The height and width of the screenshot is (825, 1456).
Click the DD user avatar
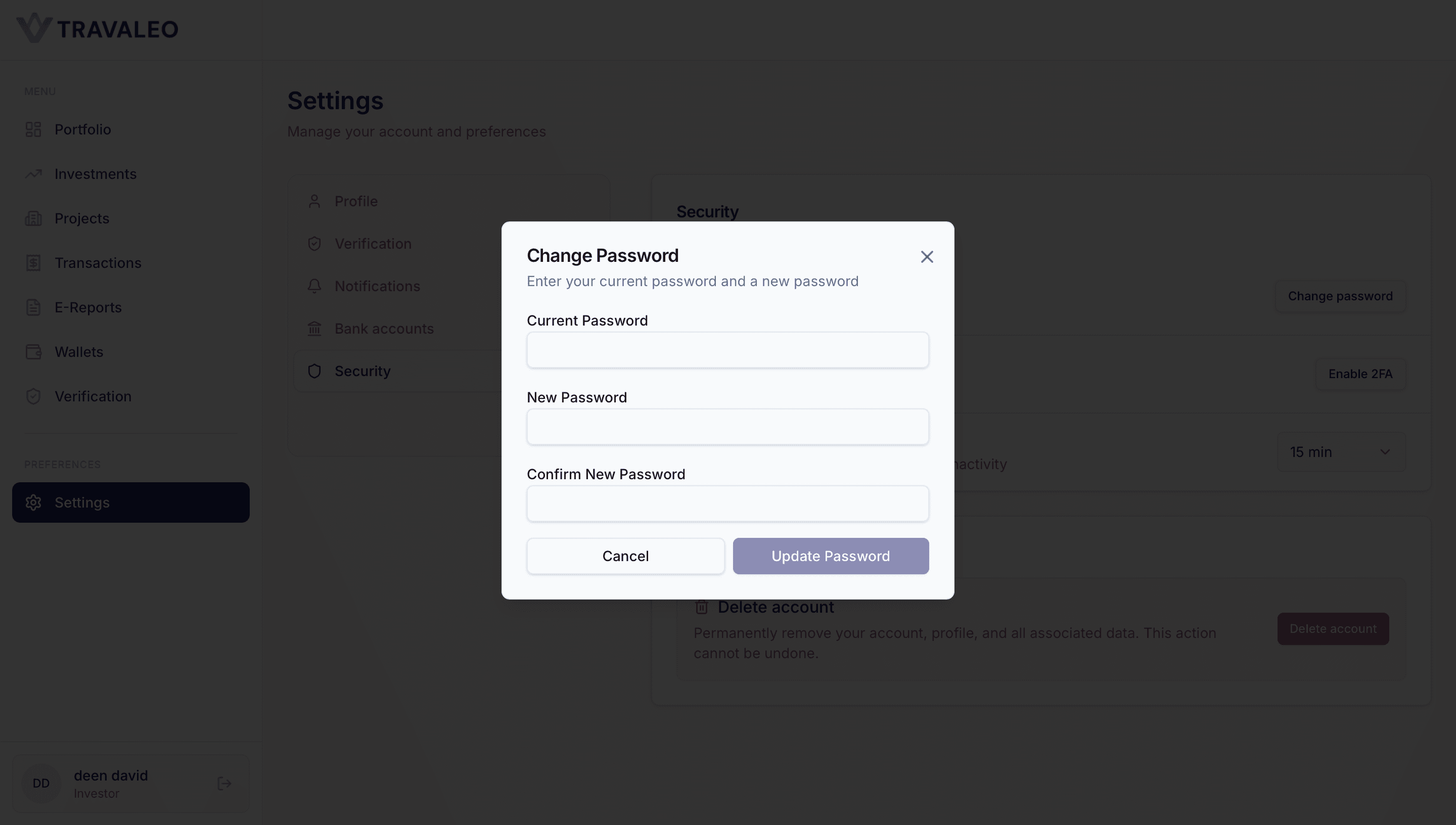[41, 784]
